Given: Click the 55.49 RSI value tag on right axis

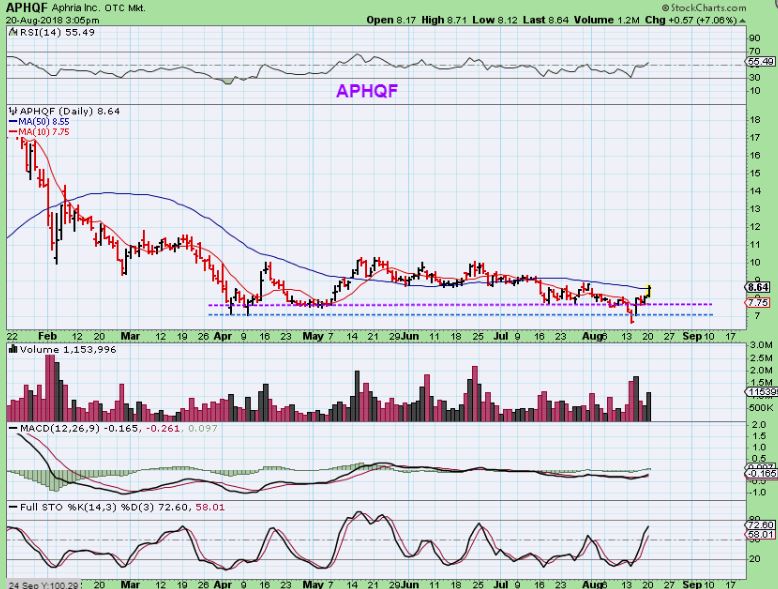Looking at the screenshot, I should click(x=760, y=62).
